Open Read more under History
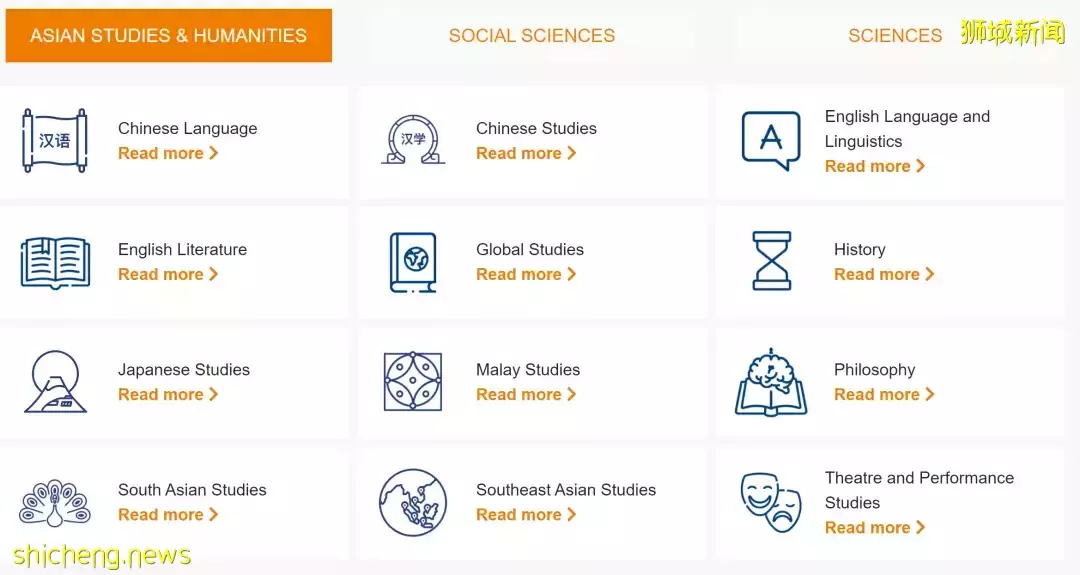This screenshot has height=575, width=1080. pos(884,274)
